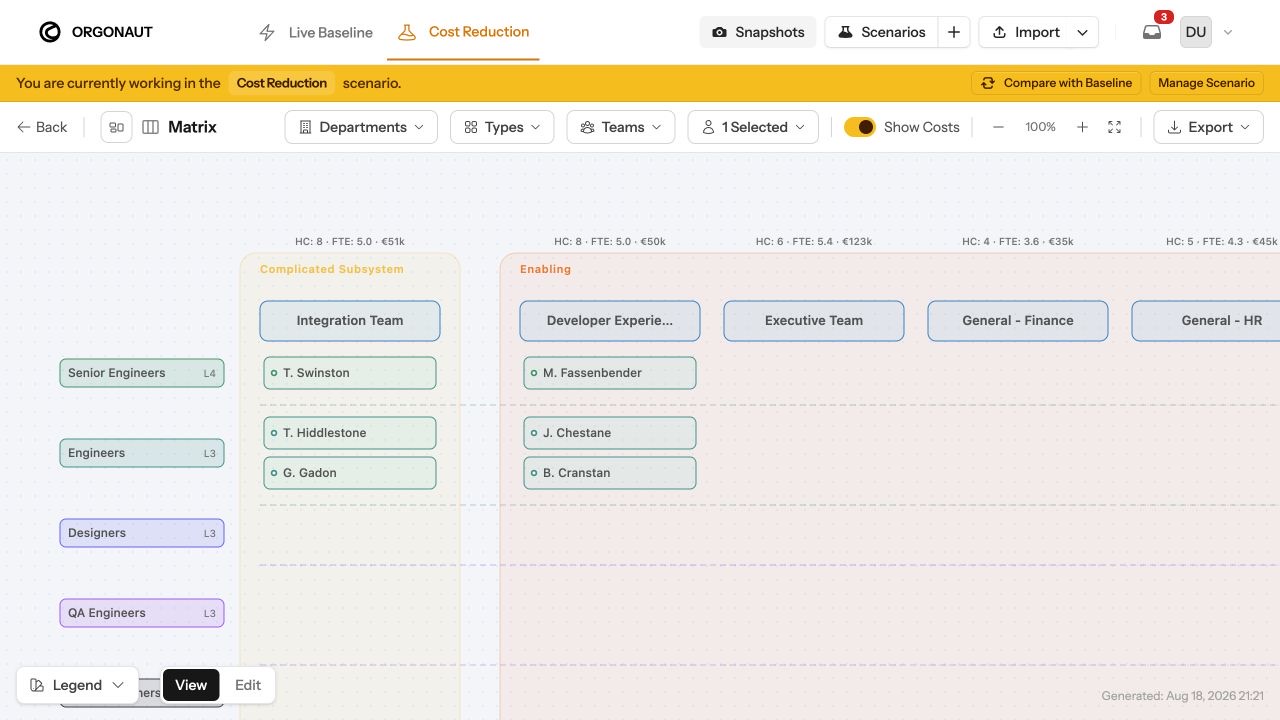The image size is (1280, 720).
Task: Open M. Fassenbender person card
Action: point(610,373)
